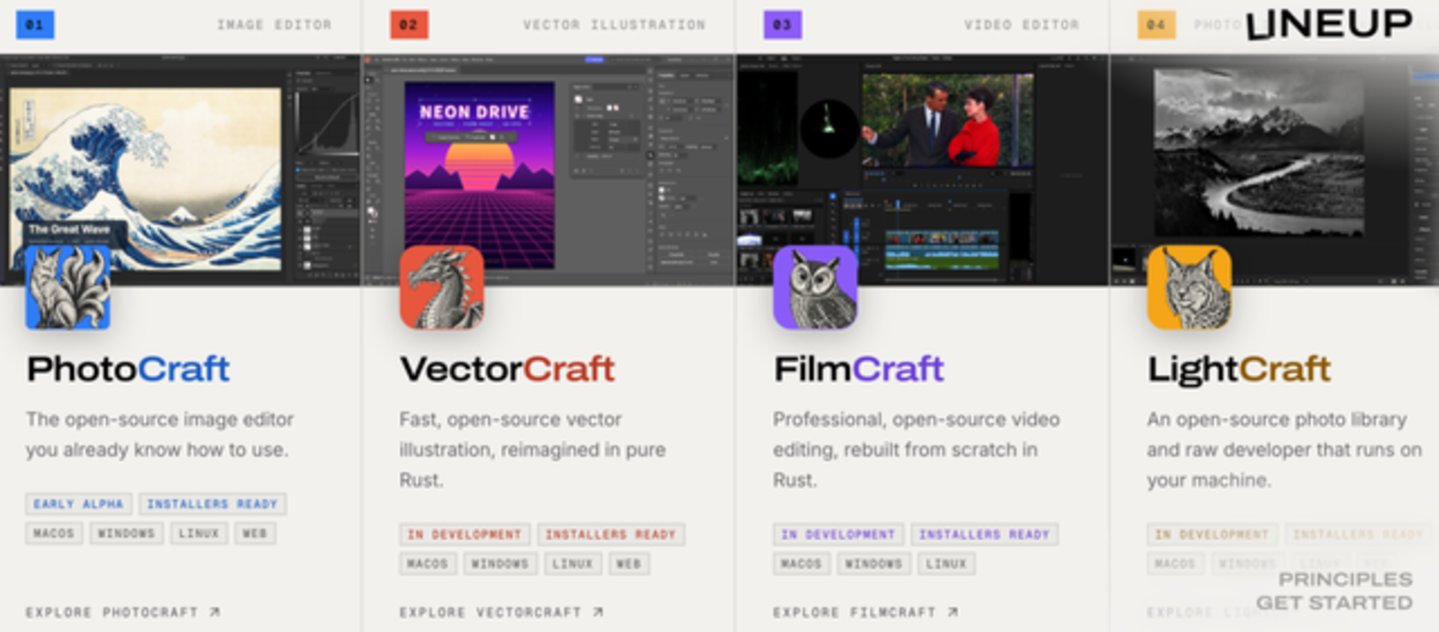The image size is (1439, 632).
Task: Select the Lineup navigation heading
Action: point(1329,24)
